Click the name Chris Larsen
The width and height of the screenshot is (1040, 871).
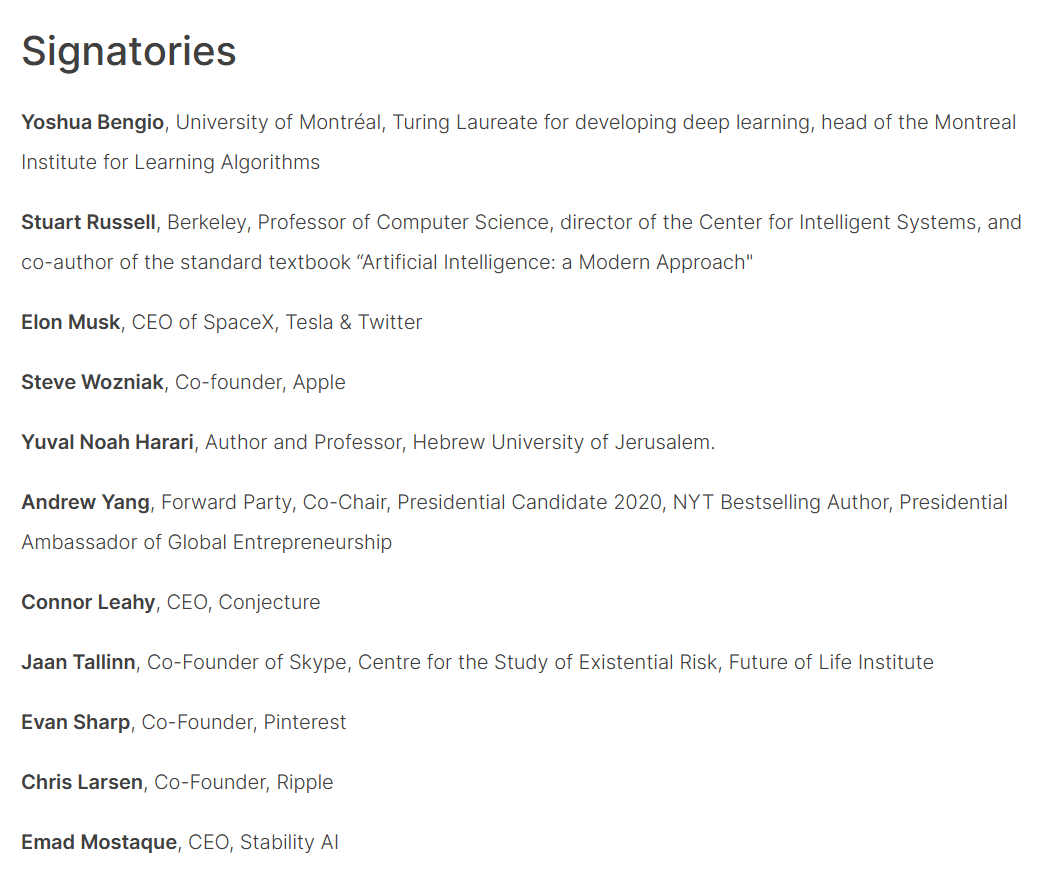(81, 782)
